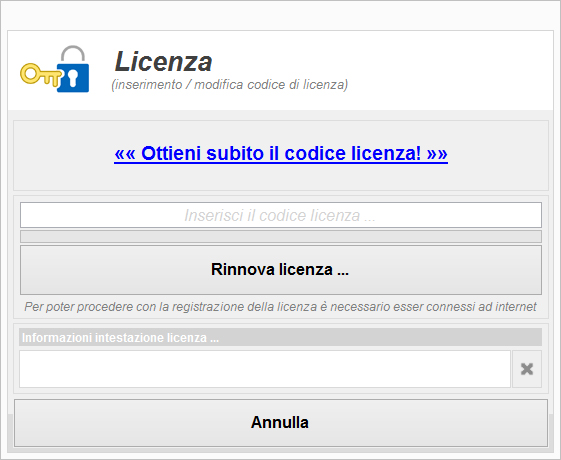Image resolution: width=561 pixels, height=460 pixels.
Task: Focus the 'Inserisci il codice licenza' field
Action: (x=281, y=215)
